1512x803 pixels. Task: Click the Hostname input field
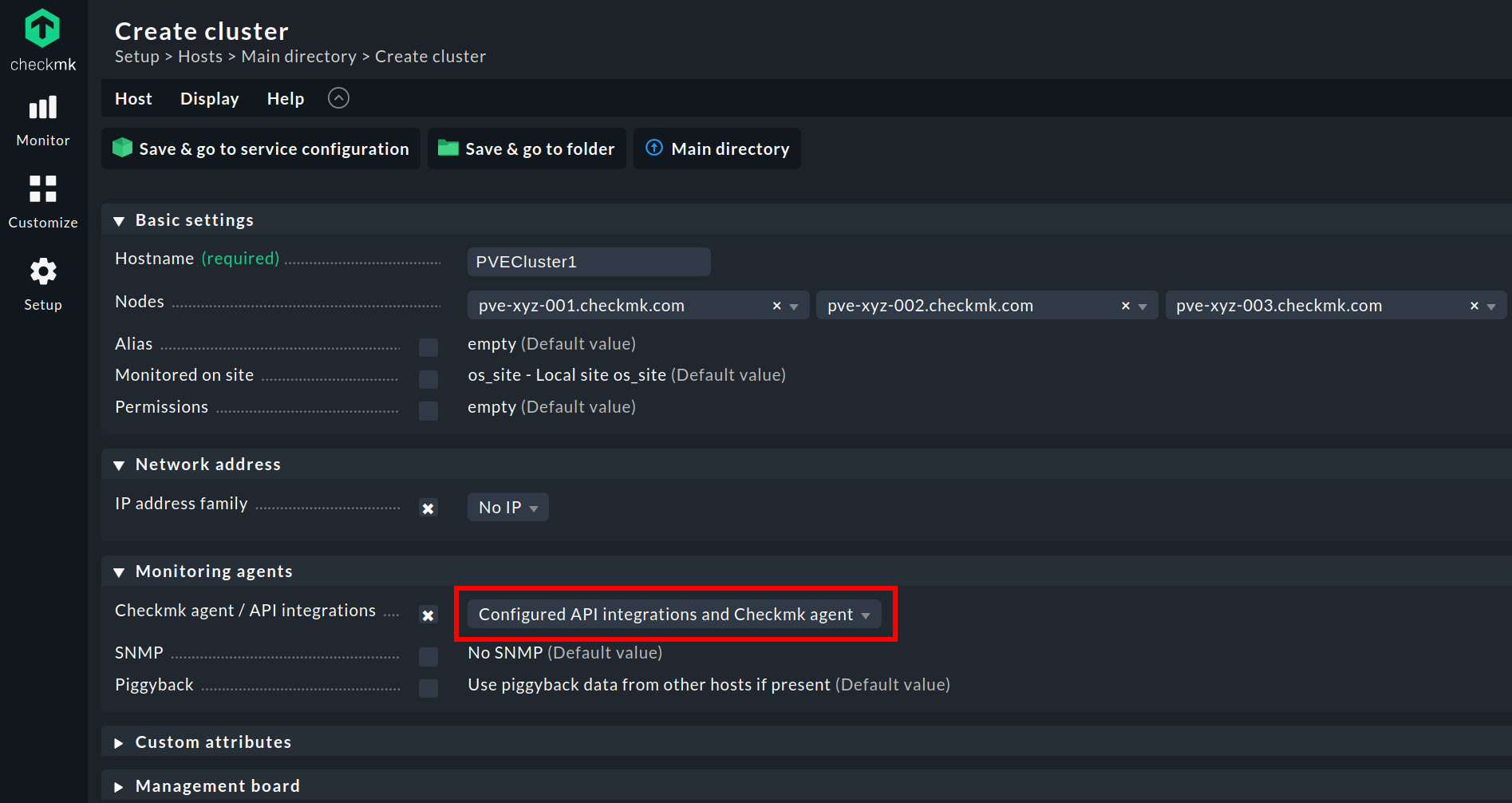pos(589,262)
